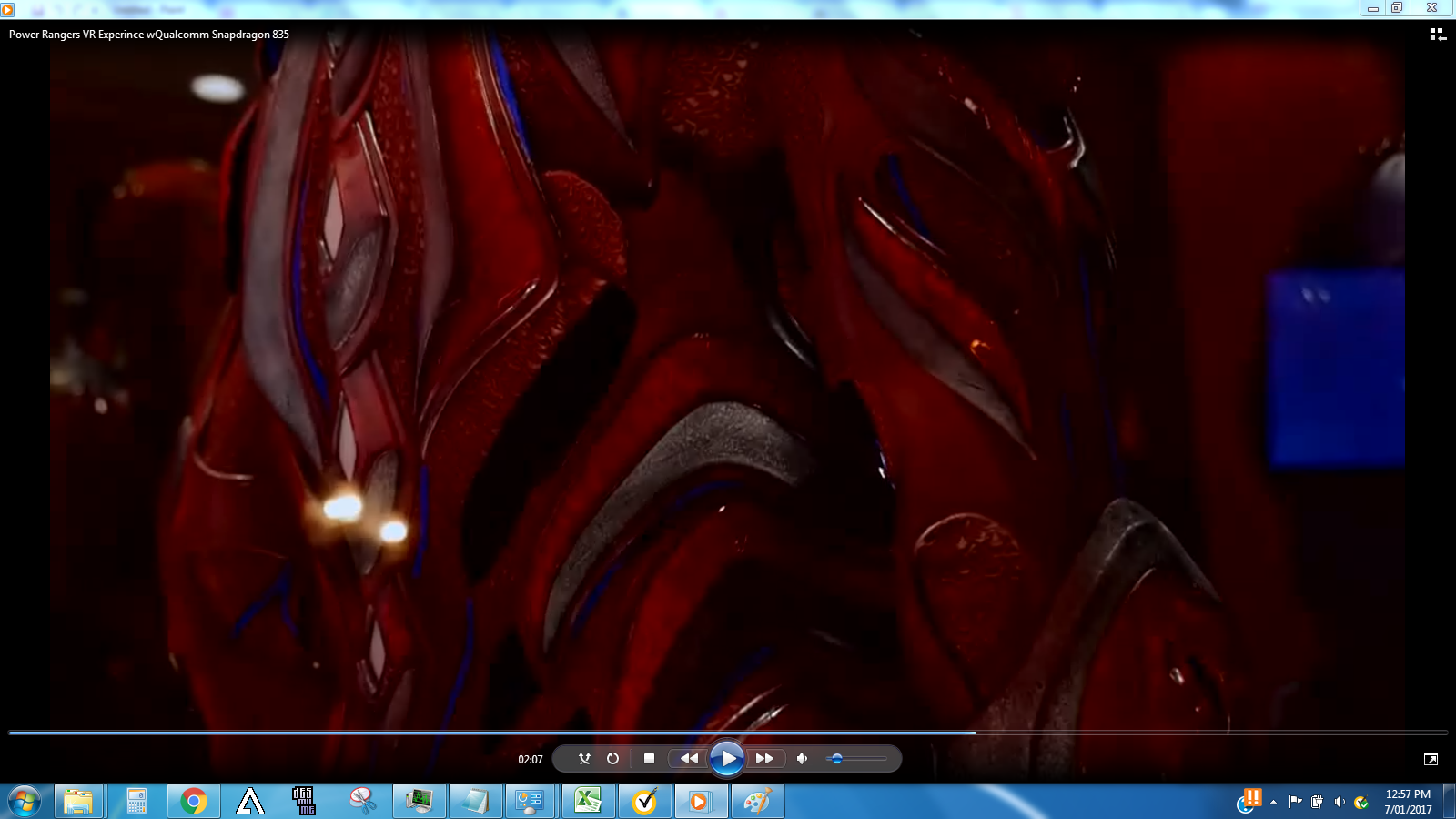Click the video title text
Image resolution: width=1456 pixels, height=819 pixels.
[x=149, y=35]
